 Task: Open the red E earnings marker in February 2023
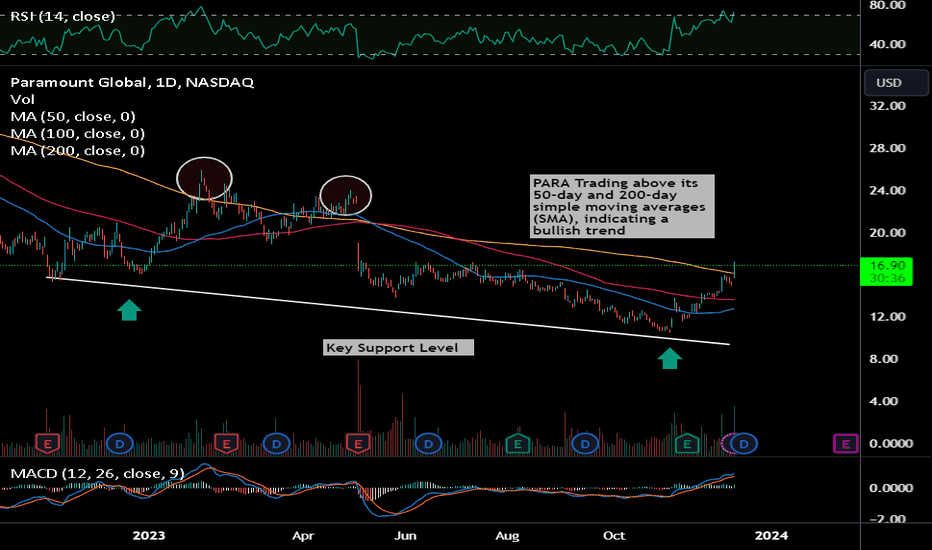pyautogui.click(x=226, y=444)
